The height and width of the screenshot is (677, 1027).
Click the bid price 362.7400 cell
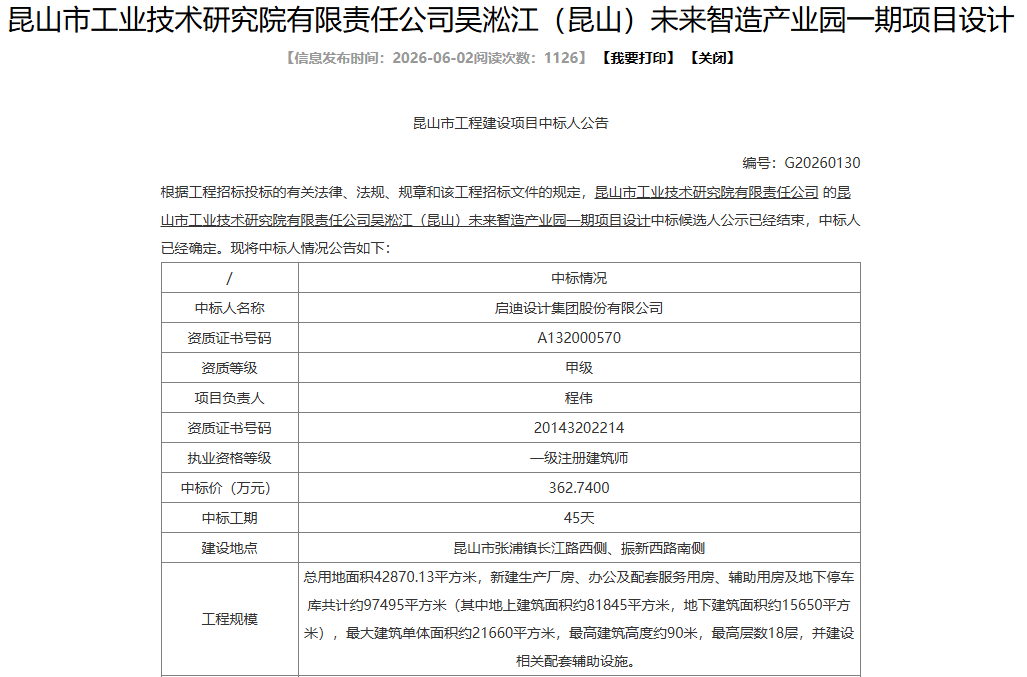(579, 488)
